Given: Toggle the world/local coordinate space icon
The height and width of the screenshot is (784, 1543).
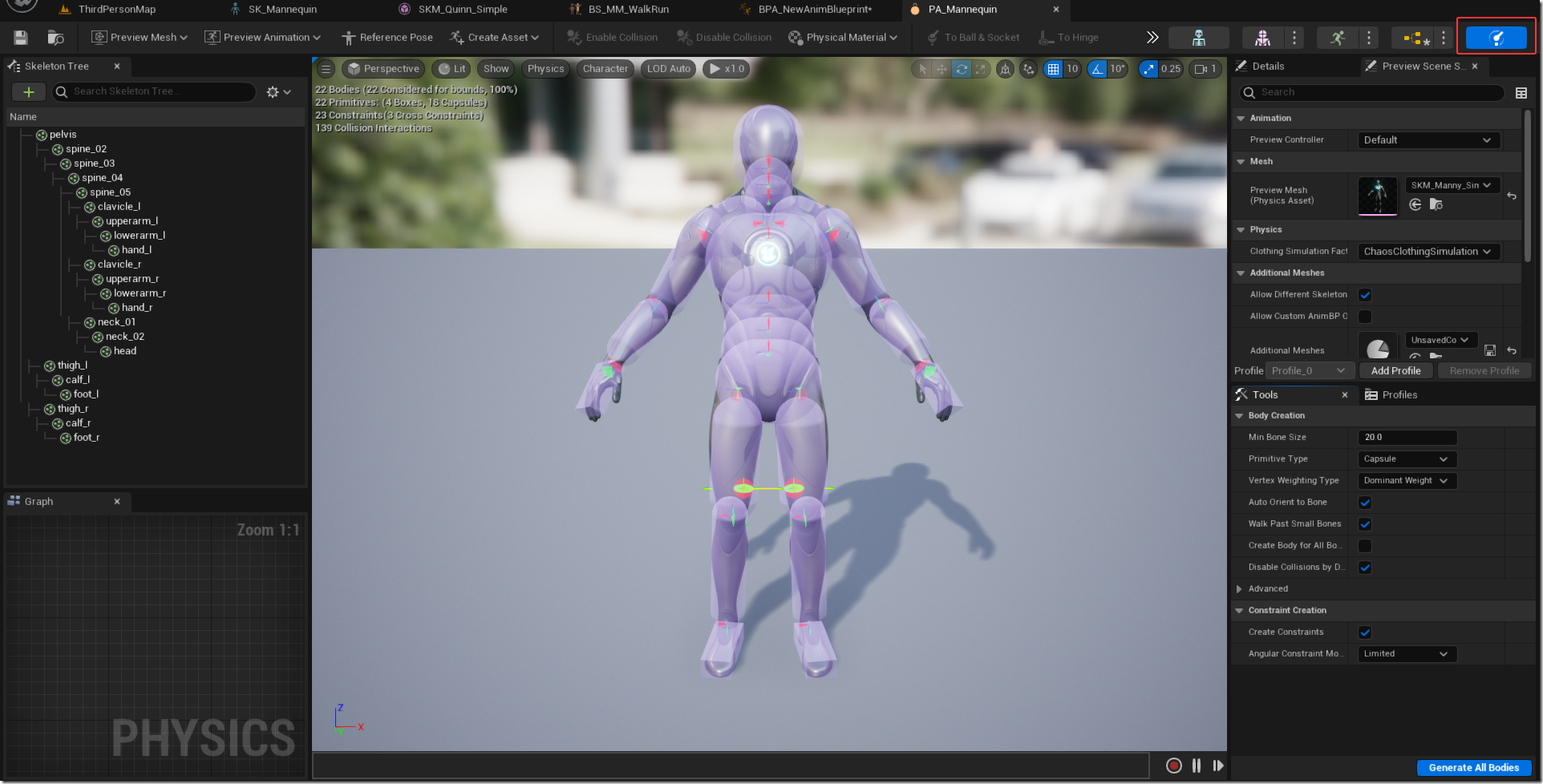Looking at the screenshot, I should (1005, 69).
